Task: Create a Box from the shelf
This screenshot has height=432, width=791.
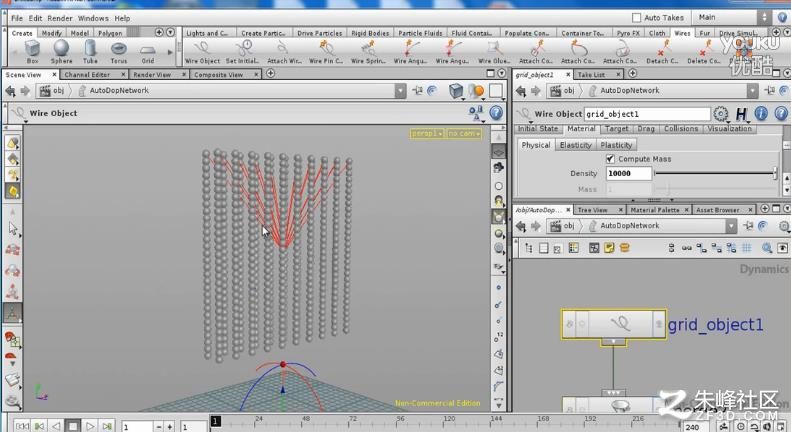Action: pos(32,51)
